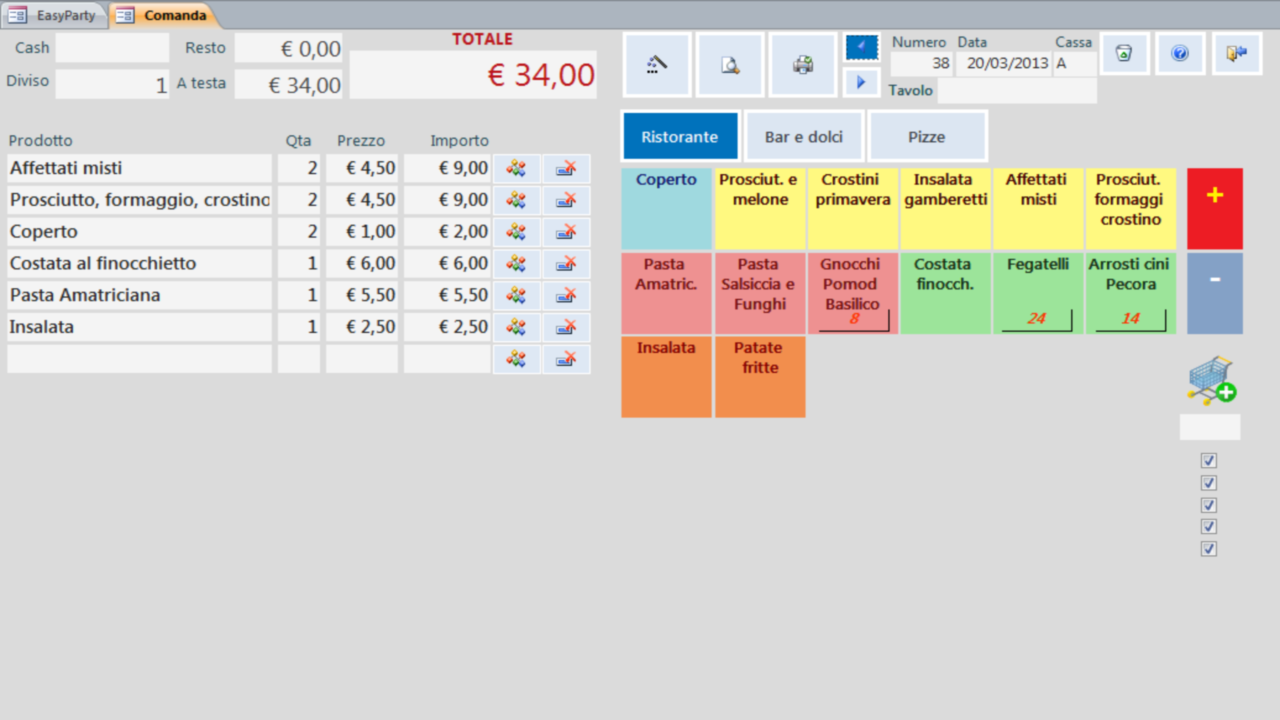Image resolution: width=1280 pixels, height=720 pixels.
Task: Click the Cash input field
Action: point(112,48)
